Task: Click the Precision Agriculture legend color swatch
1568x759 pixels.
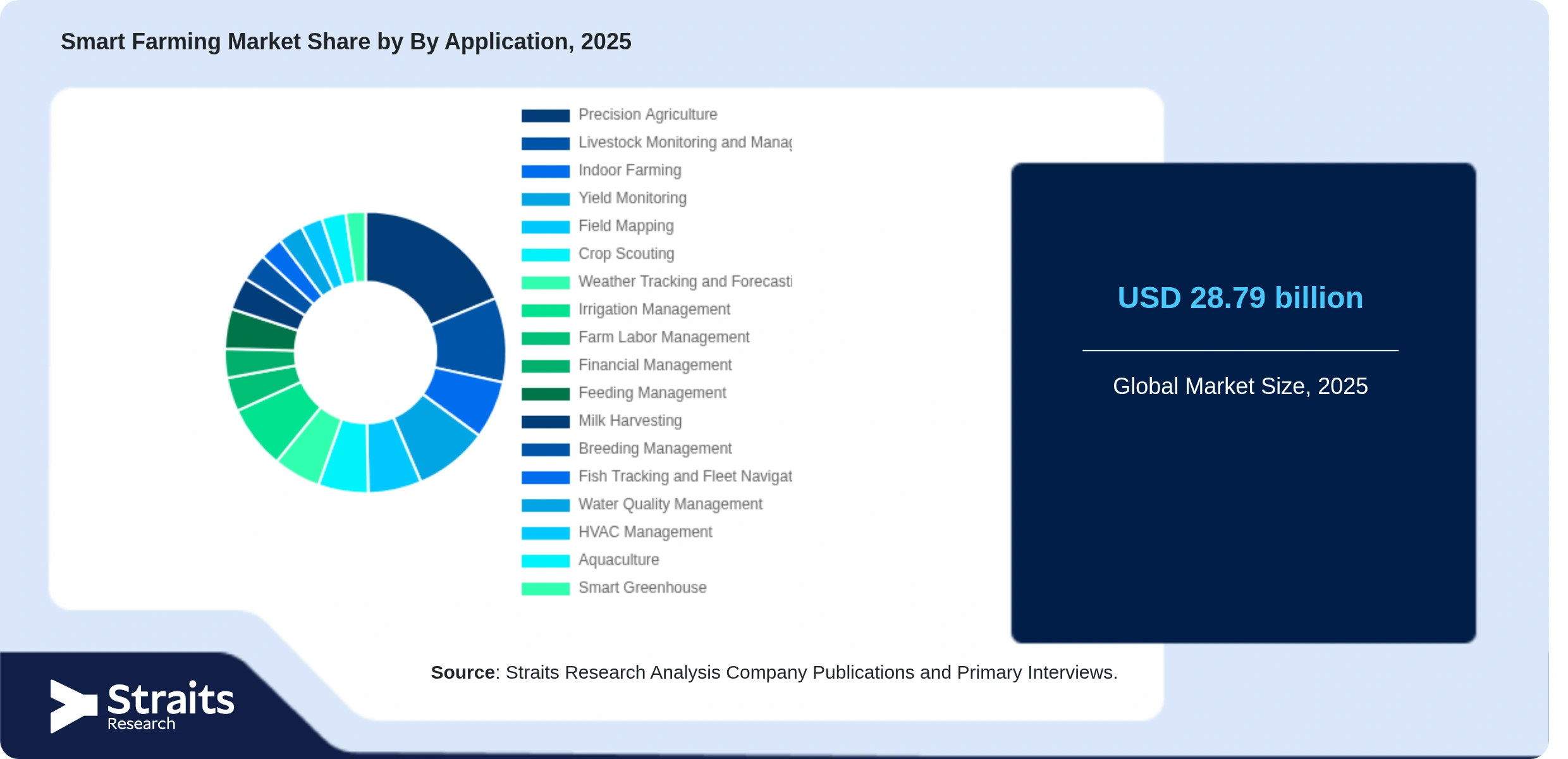Action: pos(545,116)
